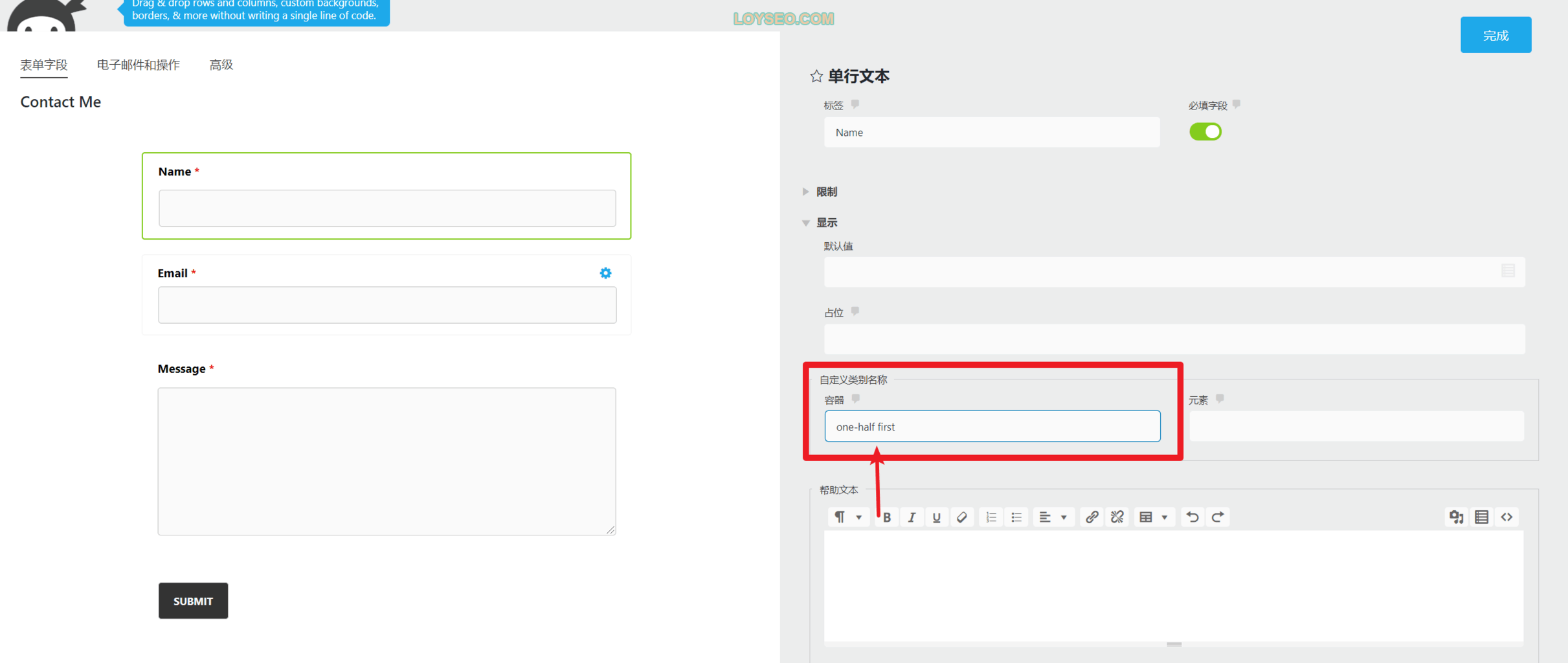Click the unlink icon
Screen dimensions: 1568x663
point(1117,517)
